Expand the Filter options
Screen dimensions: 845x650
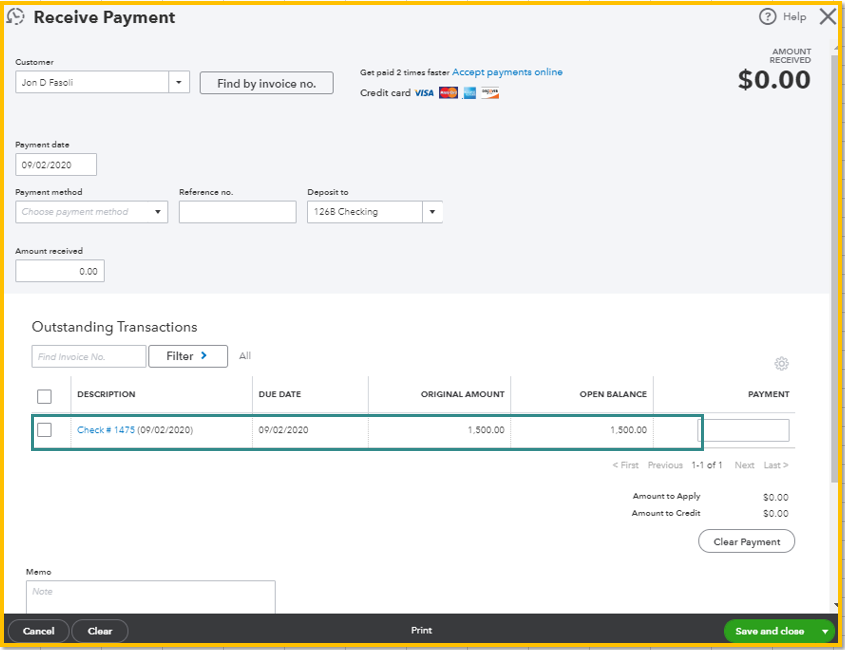point(188,356)
